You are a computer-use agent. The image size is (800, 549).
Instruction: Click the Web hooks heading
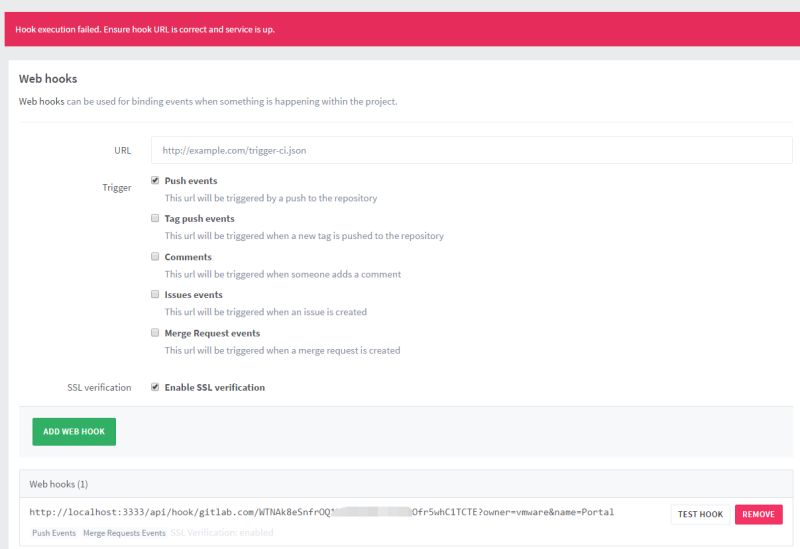tap(48, 79)
